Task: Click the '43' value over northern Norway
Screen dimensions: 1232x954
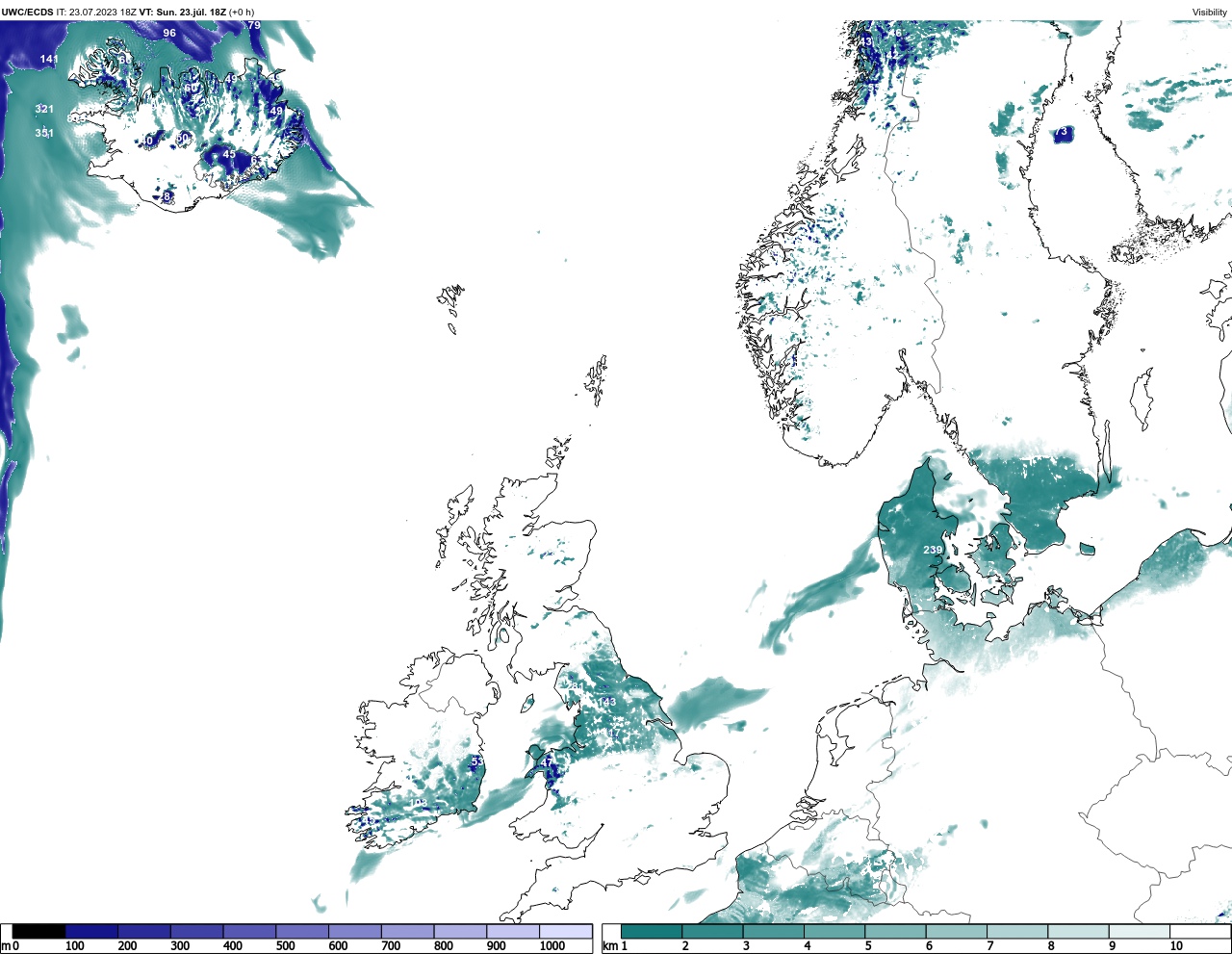Action: pos(865,42)
